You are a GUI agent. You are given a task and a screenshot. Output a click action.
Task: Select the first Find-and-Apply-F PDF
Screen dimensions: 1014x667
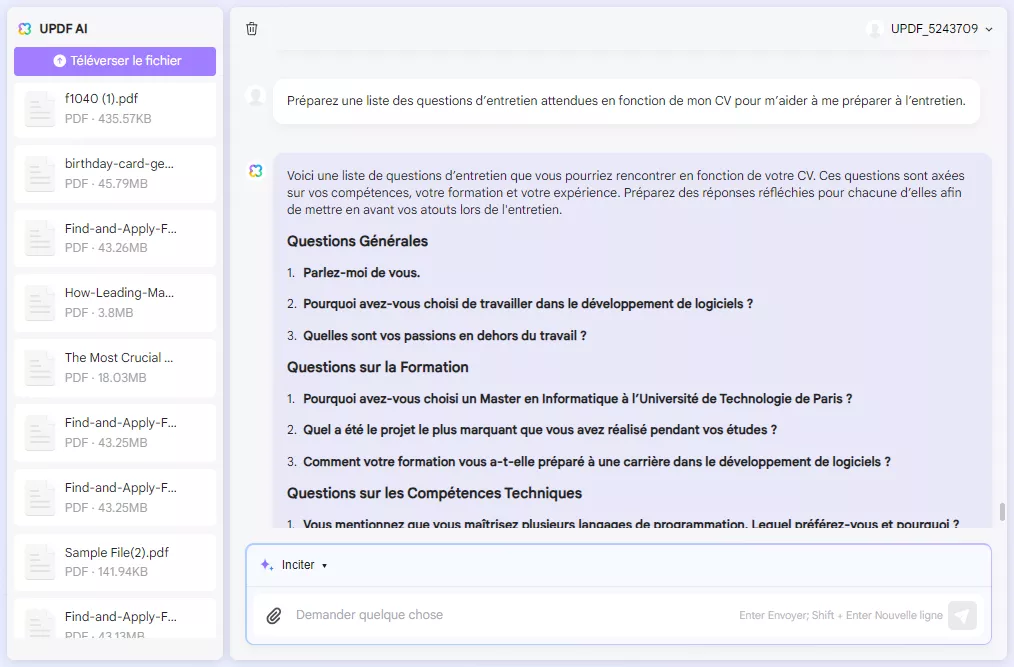click(114, 237)
